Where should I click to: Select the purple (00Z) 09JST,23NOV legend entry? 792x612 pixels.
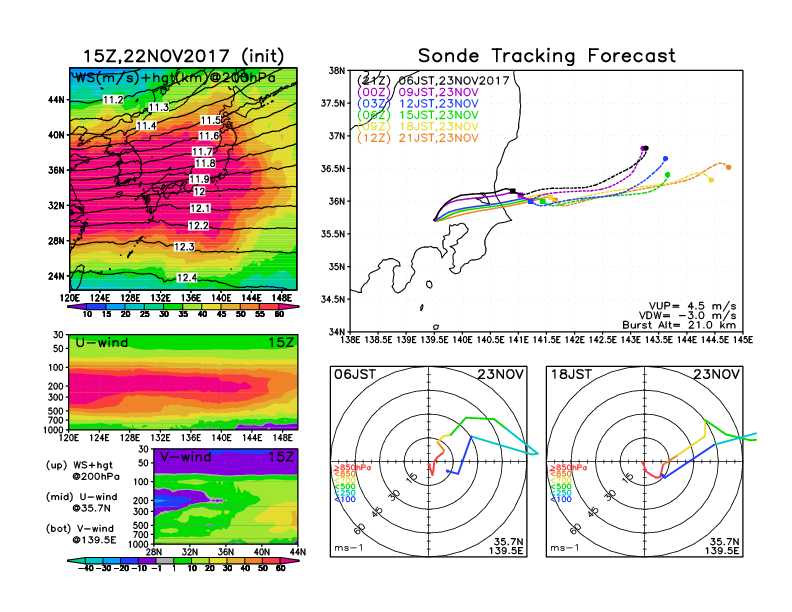[418, 92]
